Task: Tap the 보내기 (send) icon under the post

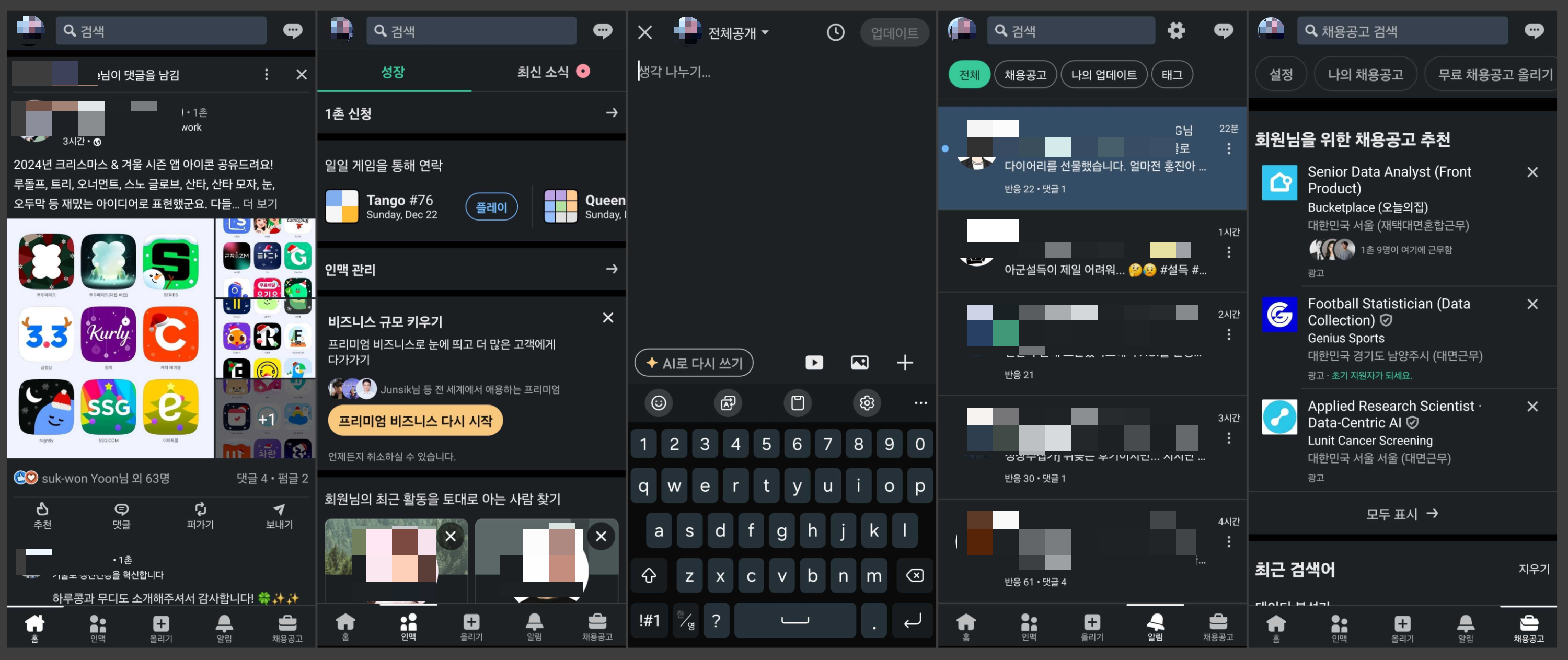Action: [279, 509]
